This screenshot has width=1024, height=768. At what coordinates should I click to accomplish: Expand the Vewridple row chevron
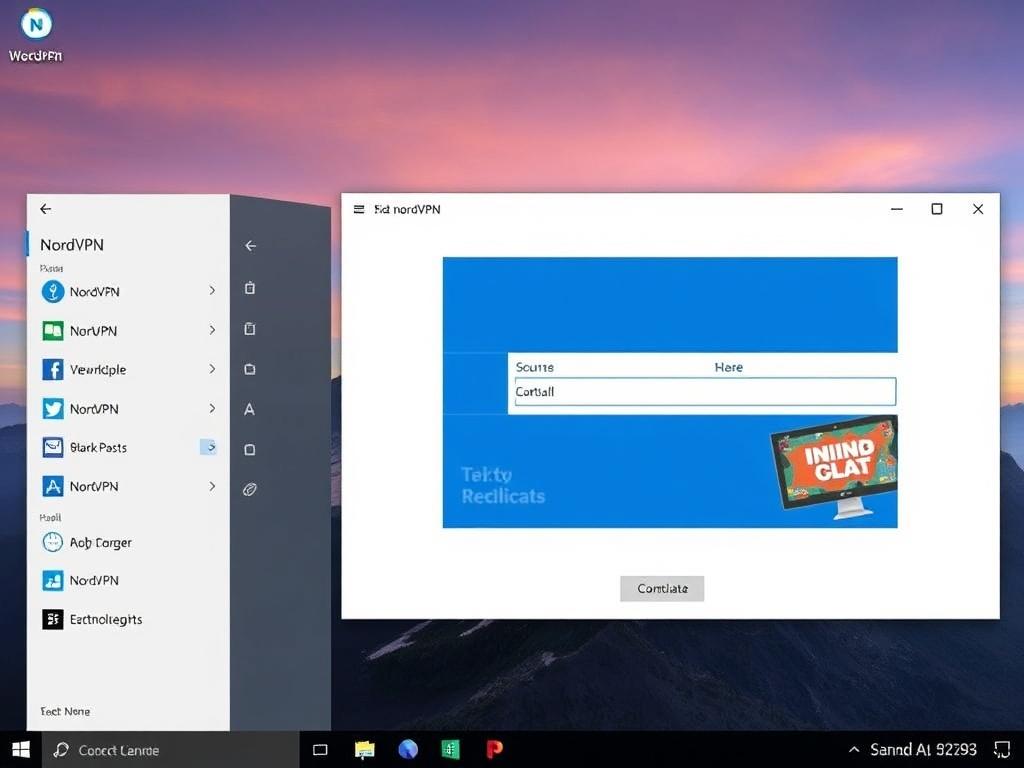pos(212,369)
